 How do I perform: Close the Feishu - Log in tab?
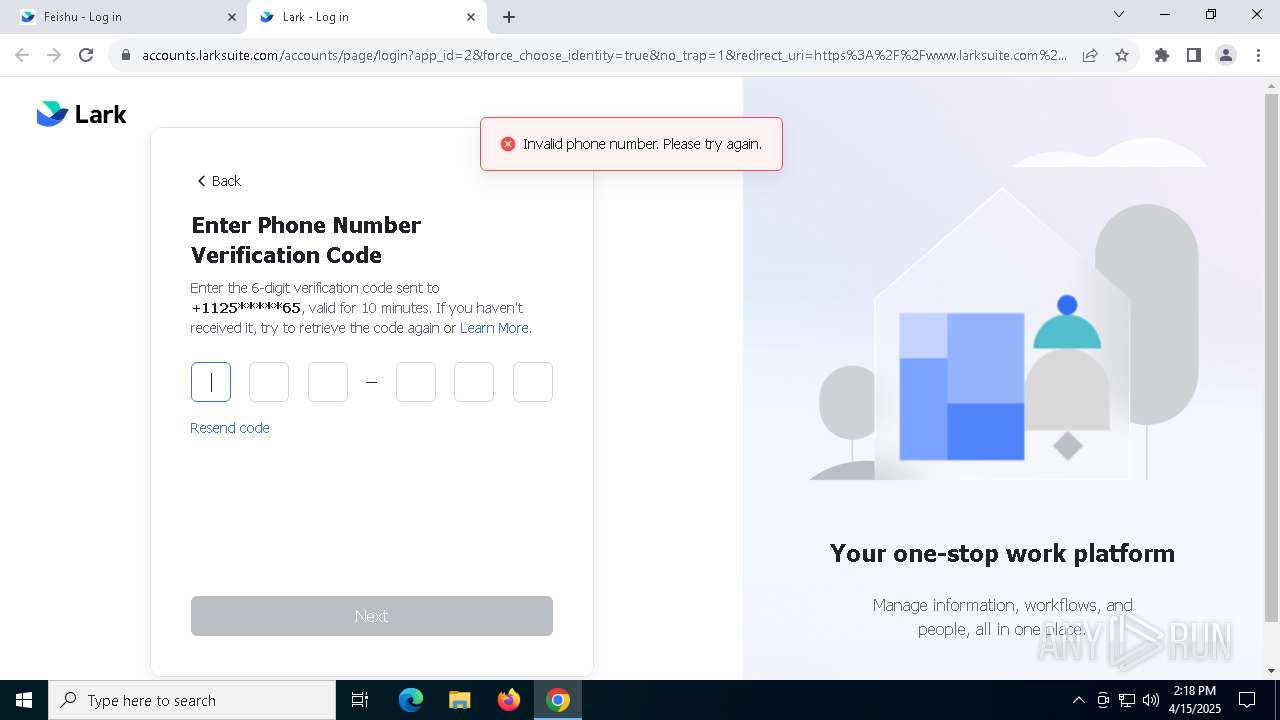(232, 17)
